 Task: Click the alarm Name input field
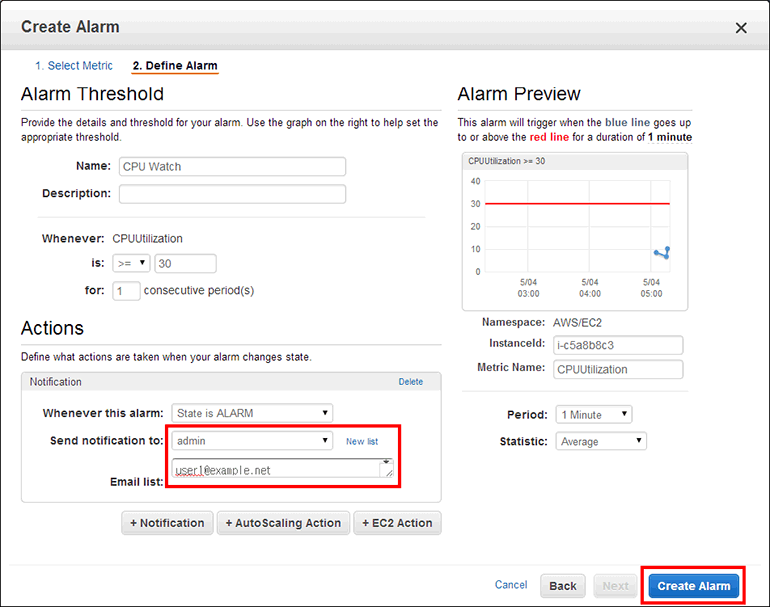[232, 167]
